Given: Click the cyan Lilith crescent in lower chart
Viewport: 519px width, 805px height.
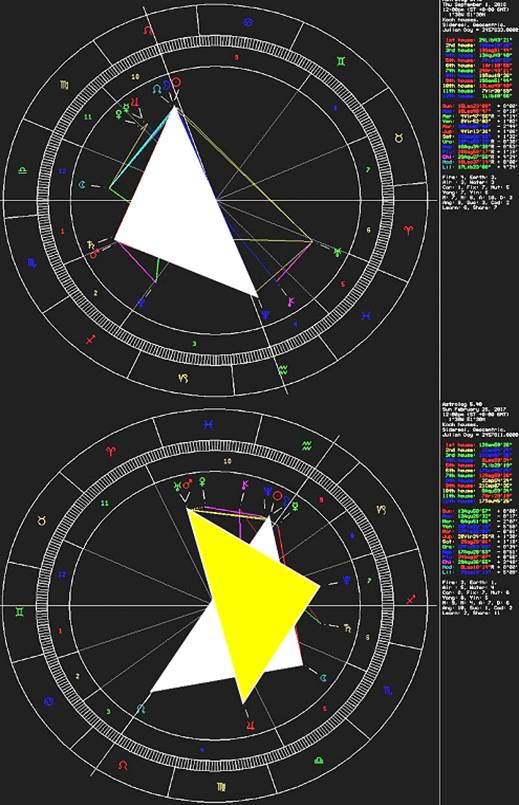Looking at the screenshot, I should 324,678.
